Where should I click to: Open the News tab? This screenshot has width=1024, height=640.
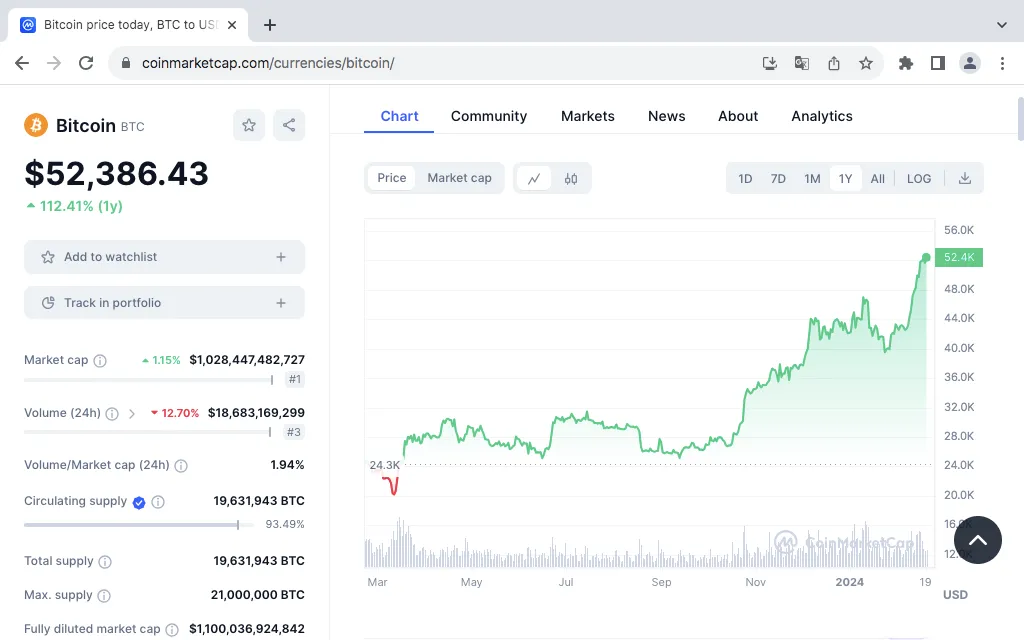point(666,116)
